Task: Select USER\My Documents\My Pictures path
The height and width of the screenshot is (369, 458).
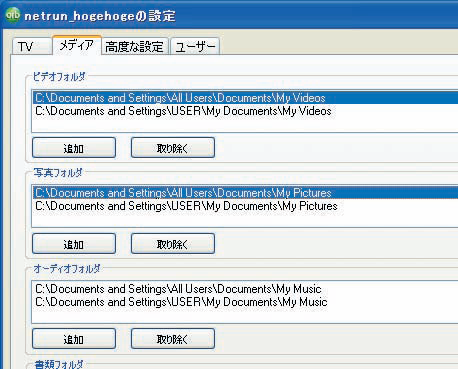Action: coord(246,206)
